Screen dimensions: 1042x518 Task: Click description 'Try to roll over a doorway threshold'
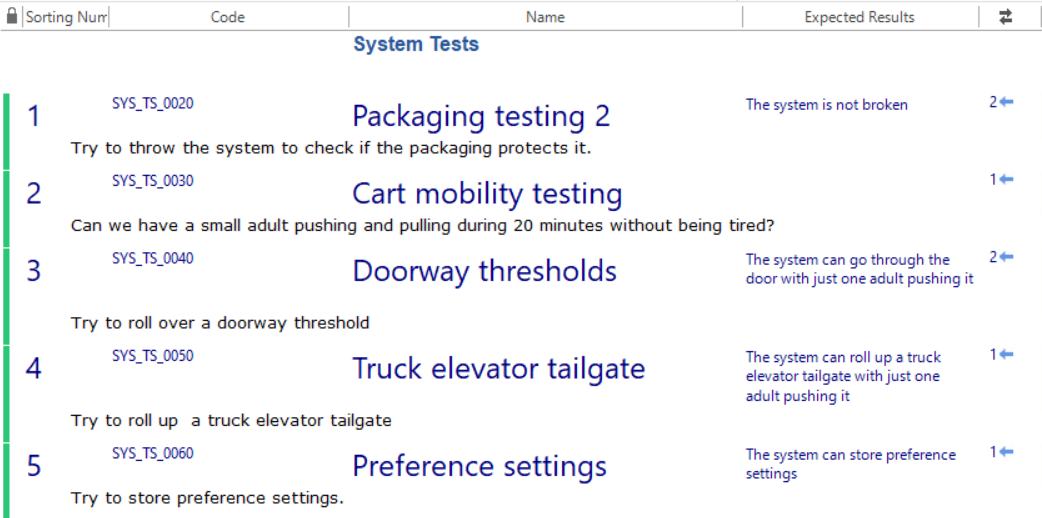pos(220,323)
